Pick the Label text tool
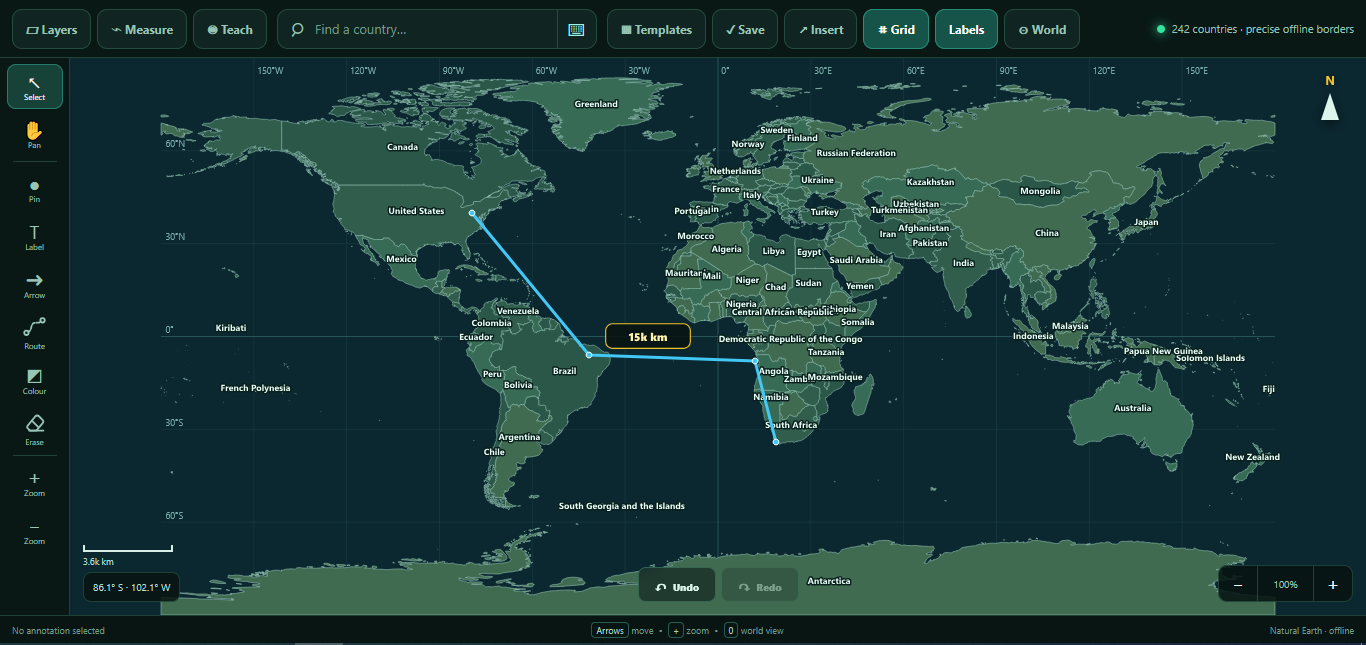Image resolution: width=1366 pixels, height=645 pixels. (35, 238)
